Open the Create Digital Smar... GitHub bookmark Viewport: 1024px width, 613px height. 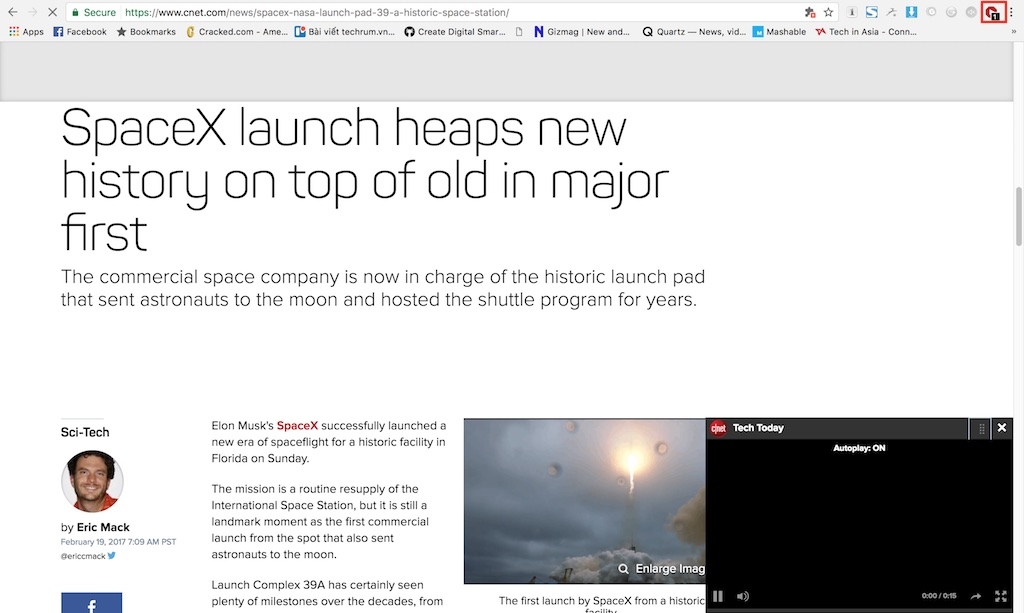(455, 31)
